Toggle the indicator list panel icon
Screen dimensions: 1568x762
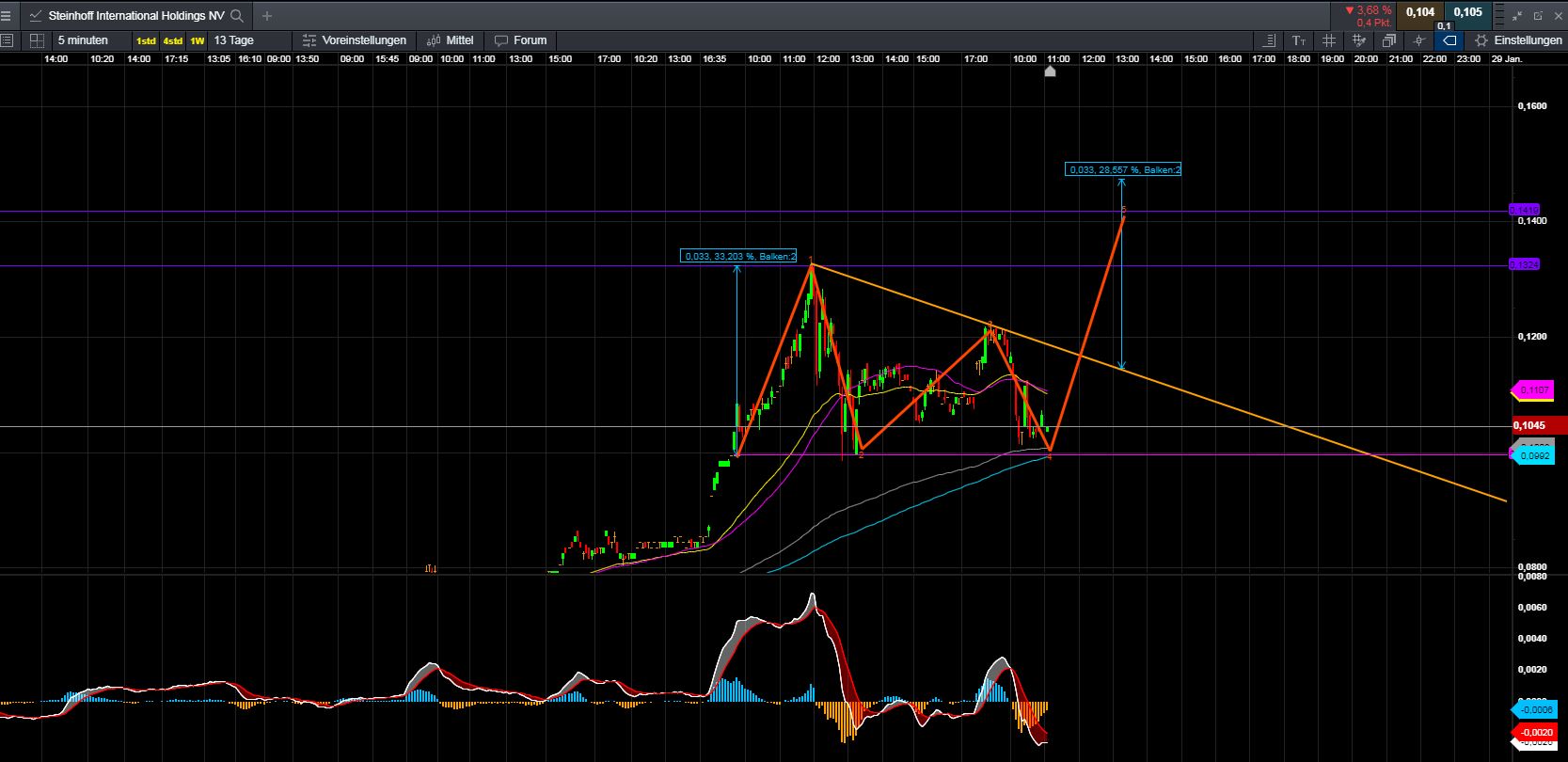coord(1270,40)
